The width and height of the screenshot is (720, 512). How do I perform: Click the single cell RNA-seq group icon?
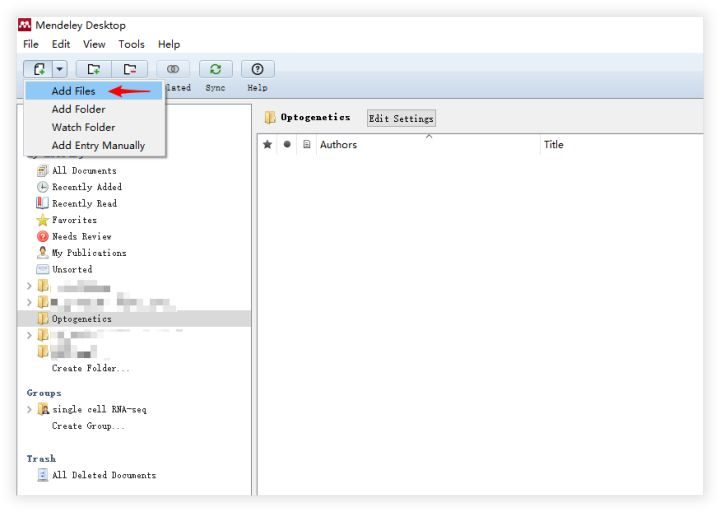point(43,409)
